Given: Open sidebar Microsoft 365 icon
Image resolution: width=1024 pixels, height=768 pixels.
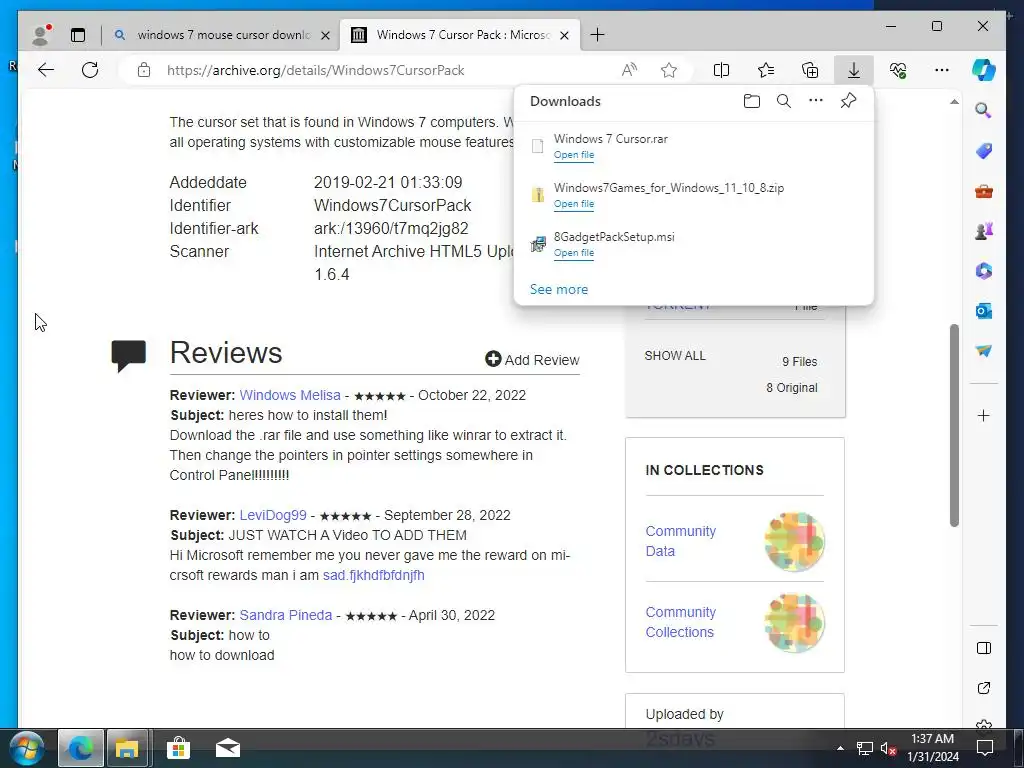Looking at the screenshot, I should [984, 270].
